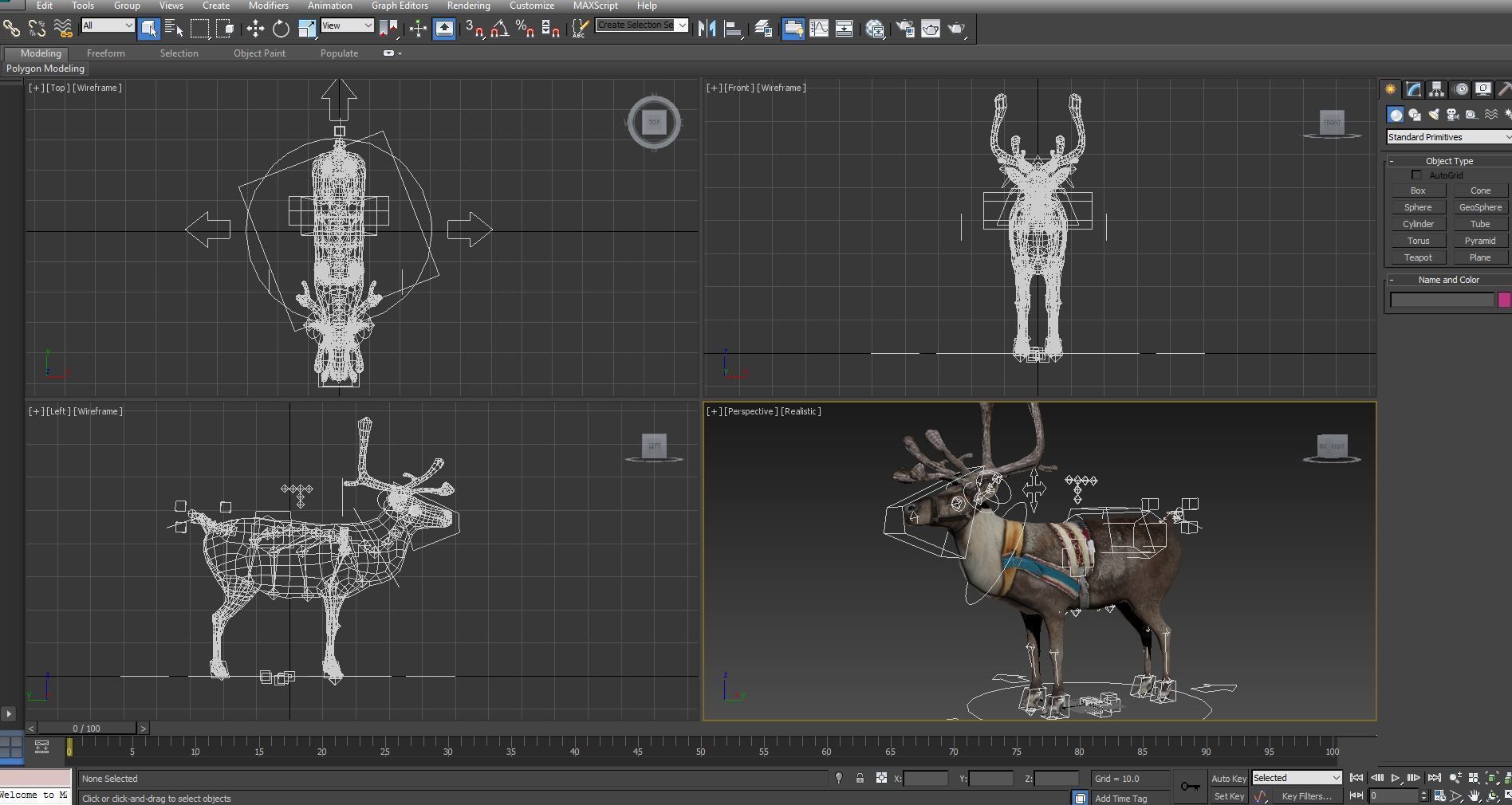Click the Rendered Frame Window icon
1512x805 pixels.
pos(931,29)
